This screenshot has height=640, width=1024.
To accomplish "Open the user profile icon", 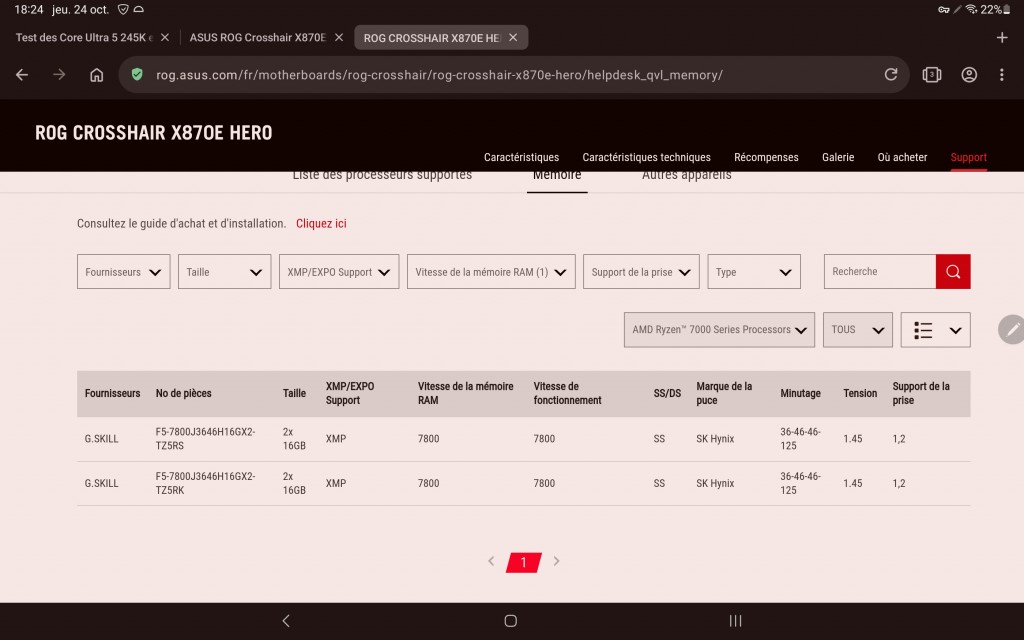I will pos(969,74).
